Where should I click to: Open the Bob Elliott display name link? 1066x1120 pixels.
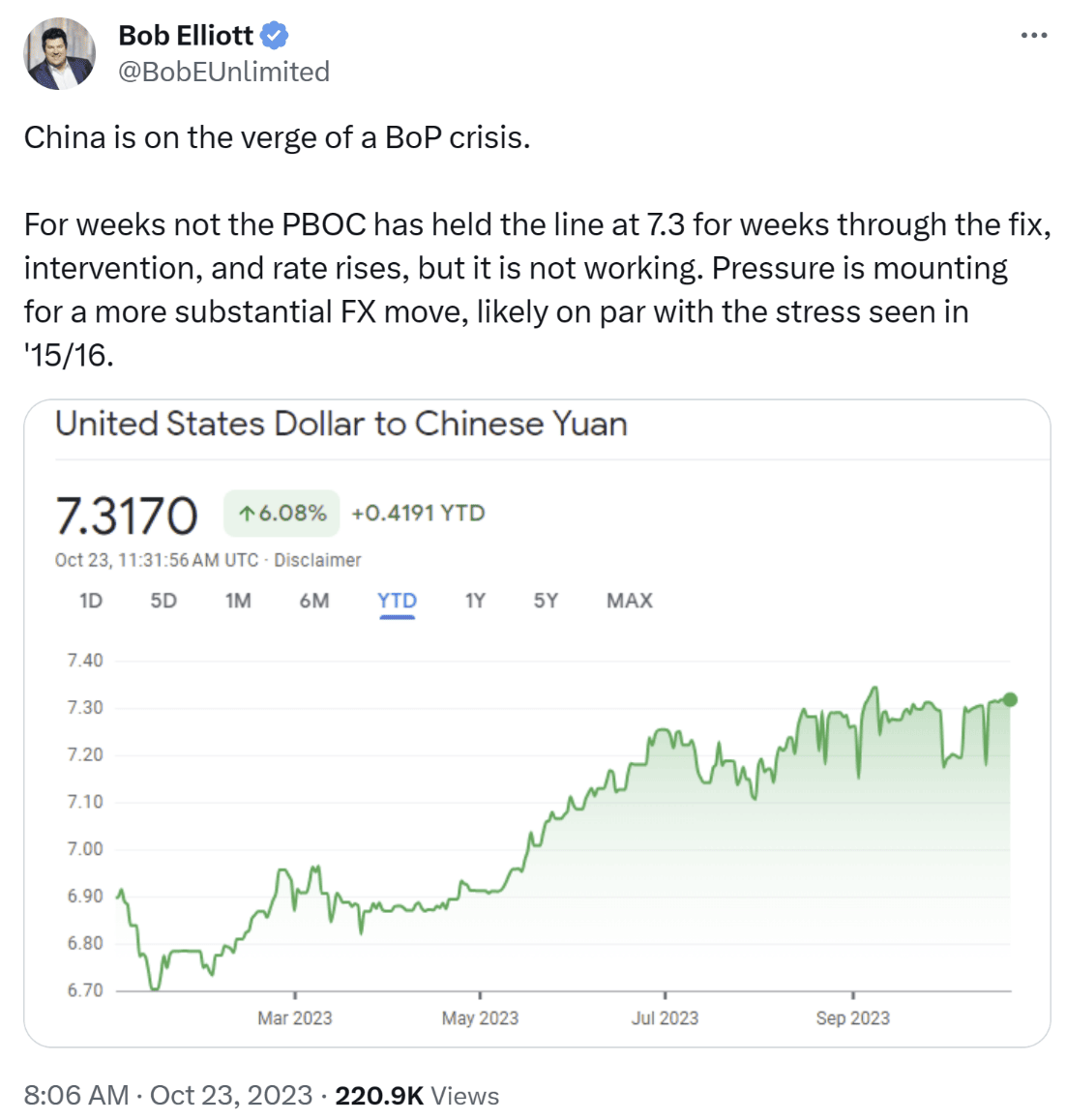click(186, 36)
